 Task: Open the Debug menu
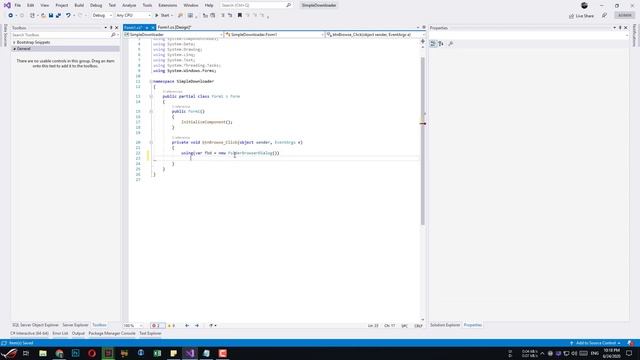pyautogui.click(x=96, y=5)
